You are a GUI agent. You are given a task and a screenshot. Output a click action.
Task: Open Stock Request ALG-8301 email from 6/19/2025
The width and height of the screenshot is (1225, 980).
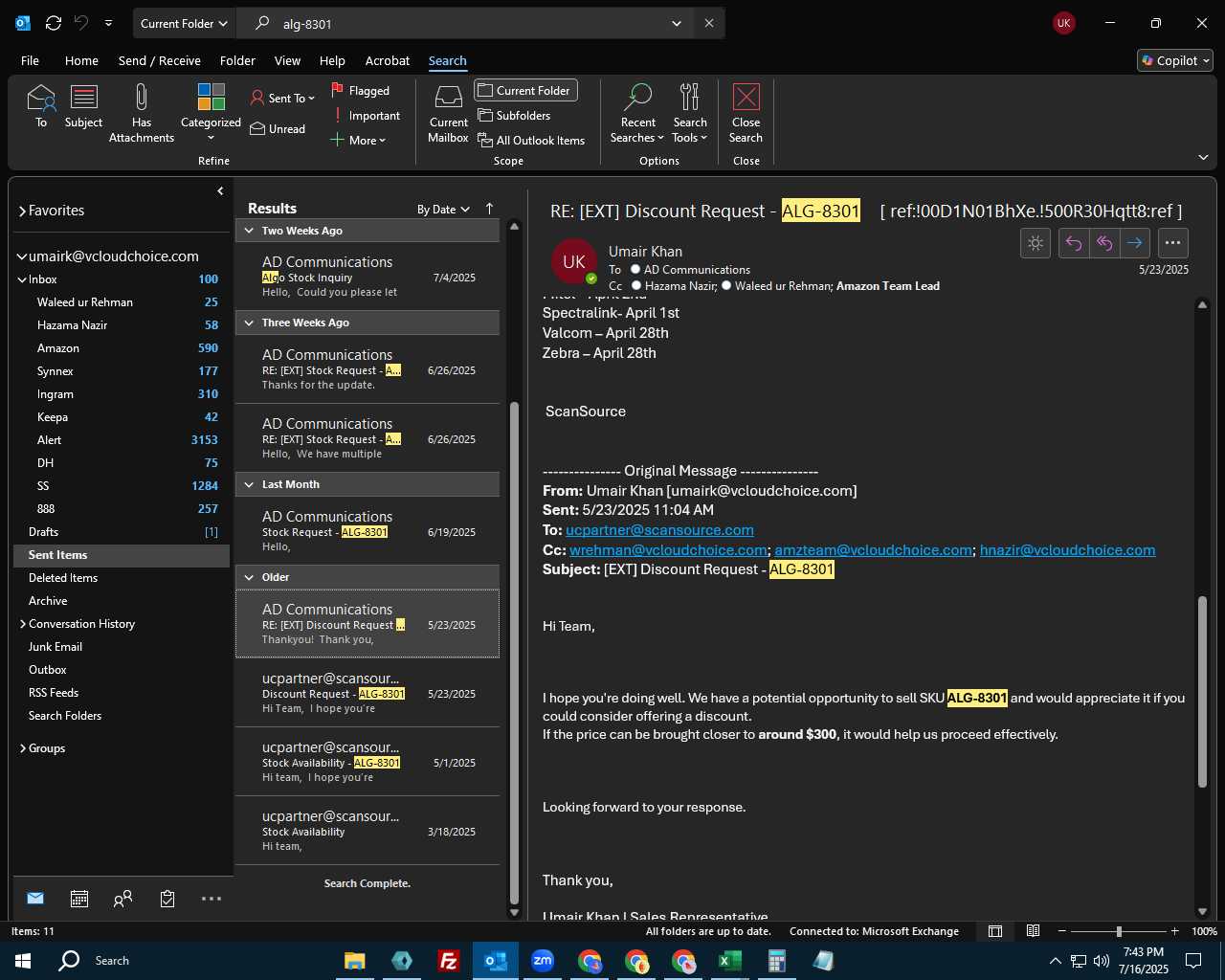tap(367, 531)
